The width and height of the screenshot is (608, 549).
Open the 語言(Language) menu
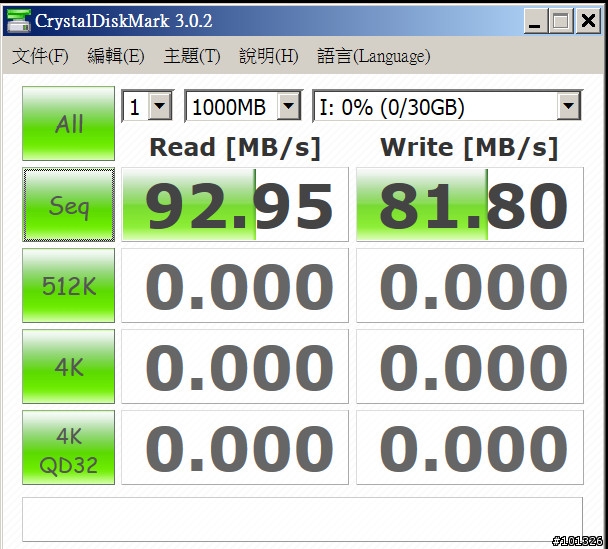coord(374,56)
